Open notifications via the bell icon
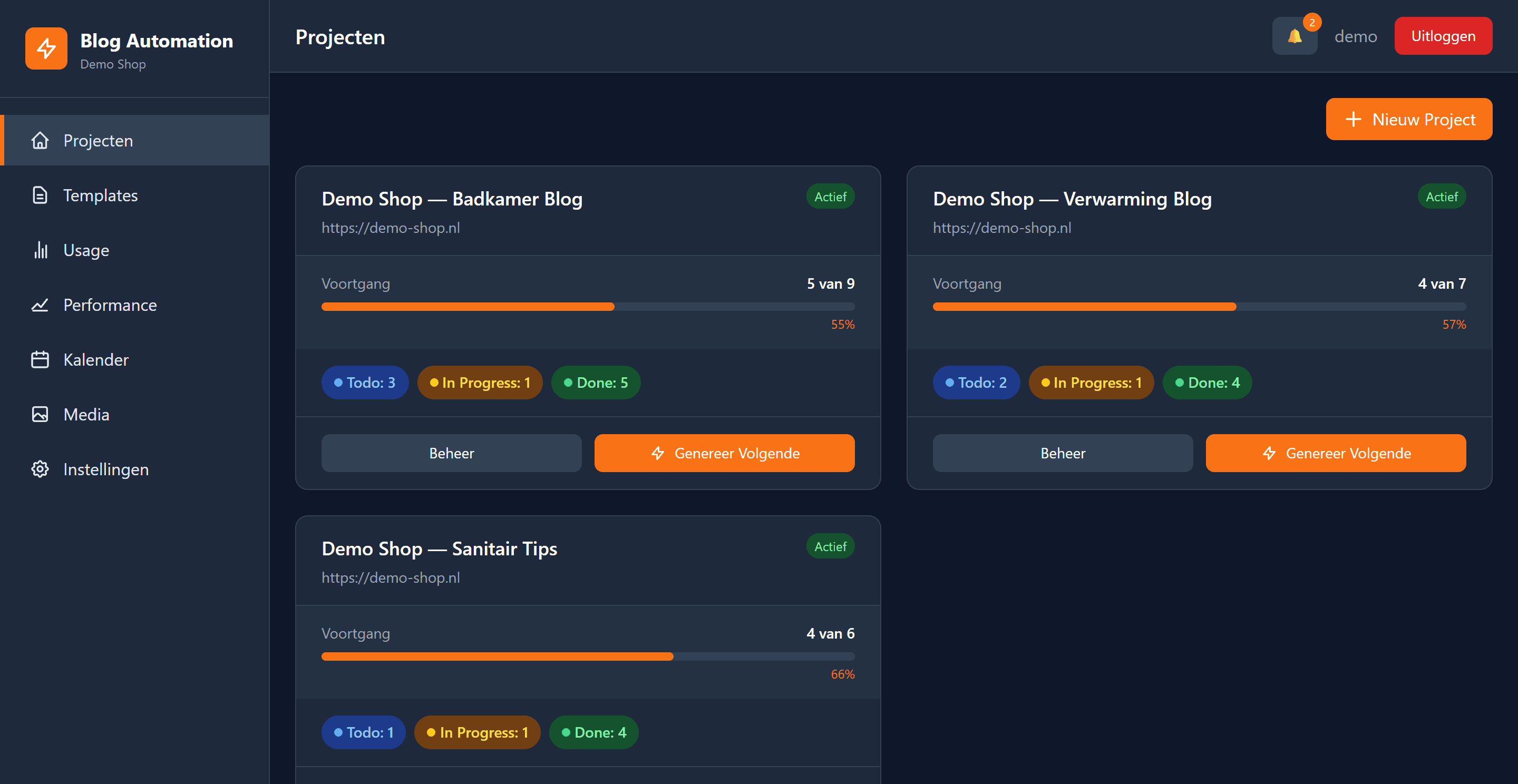 [x=1295, y=36]
